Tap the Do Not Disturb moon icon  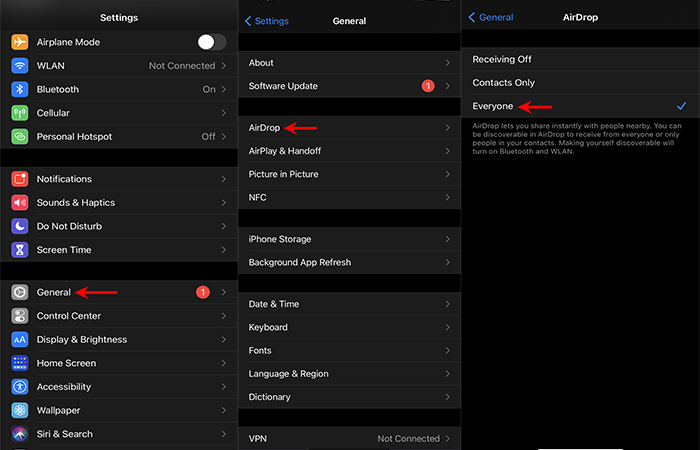pyautogui.click(x=20, y=226)
